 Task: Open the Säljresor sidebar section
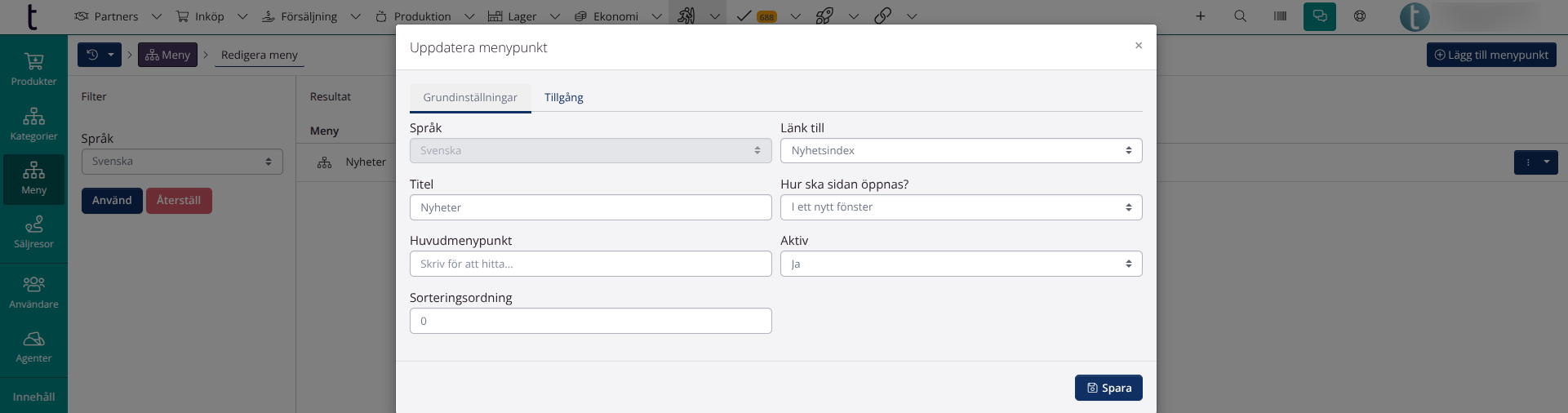coord(33,232)
